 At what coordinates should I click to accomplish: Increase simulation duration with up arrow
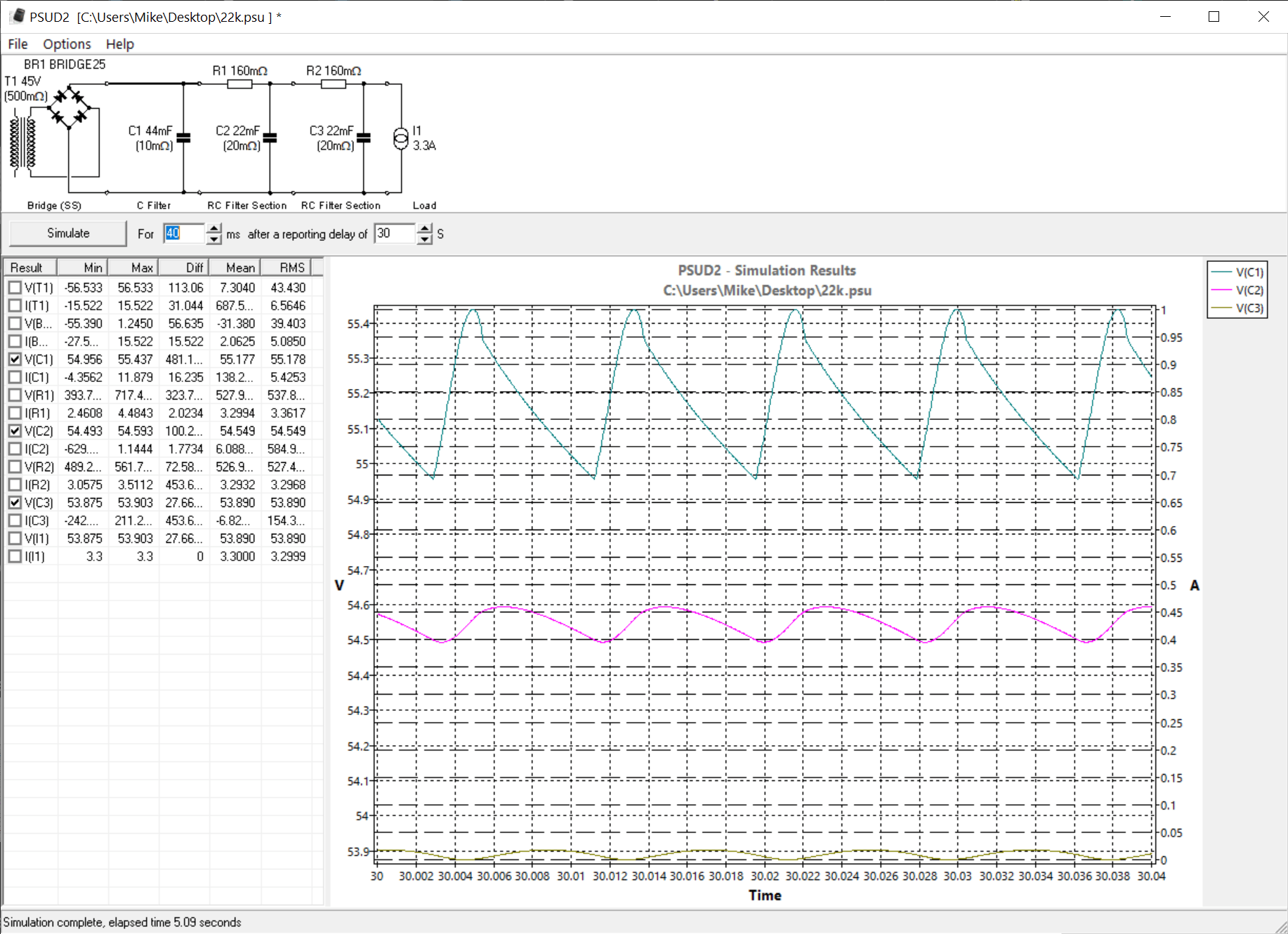[214, 228]
